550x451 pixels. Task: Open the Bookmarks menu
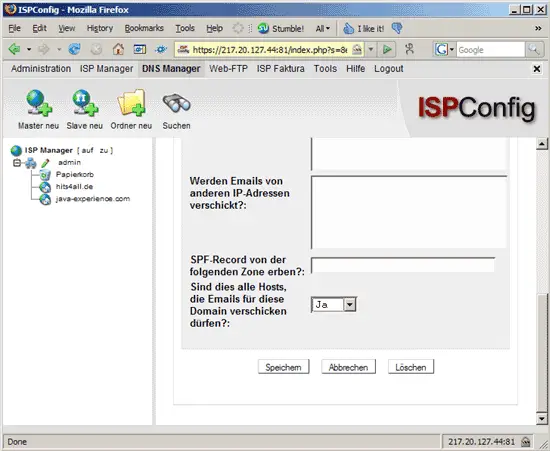144,28
